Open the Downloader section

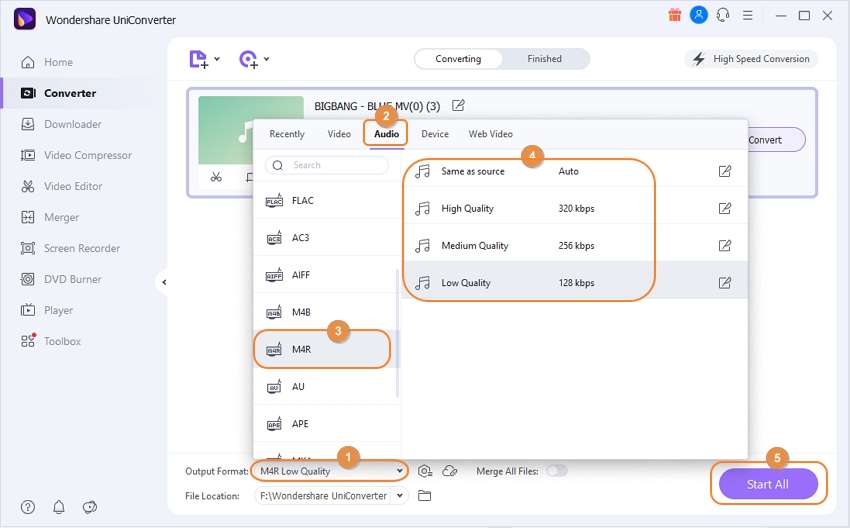[61, 124]
